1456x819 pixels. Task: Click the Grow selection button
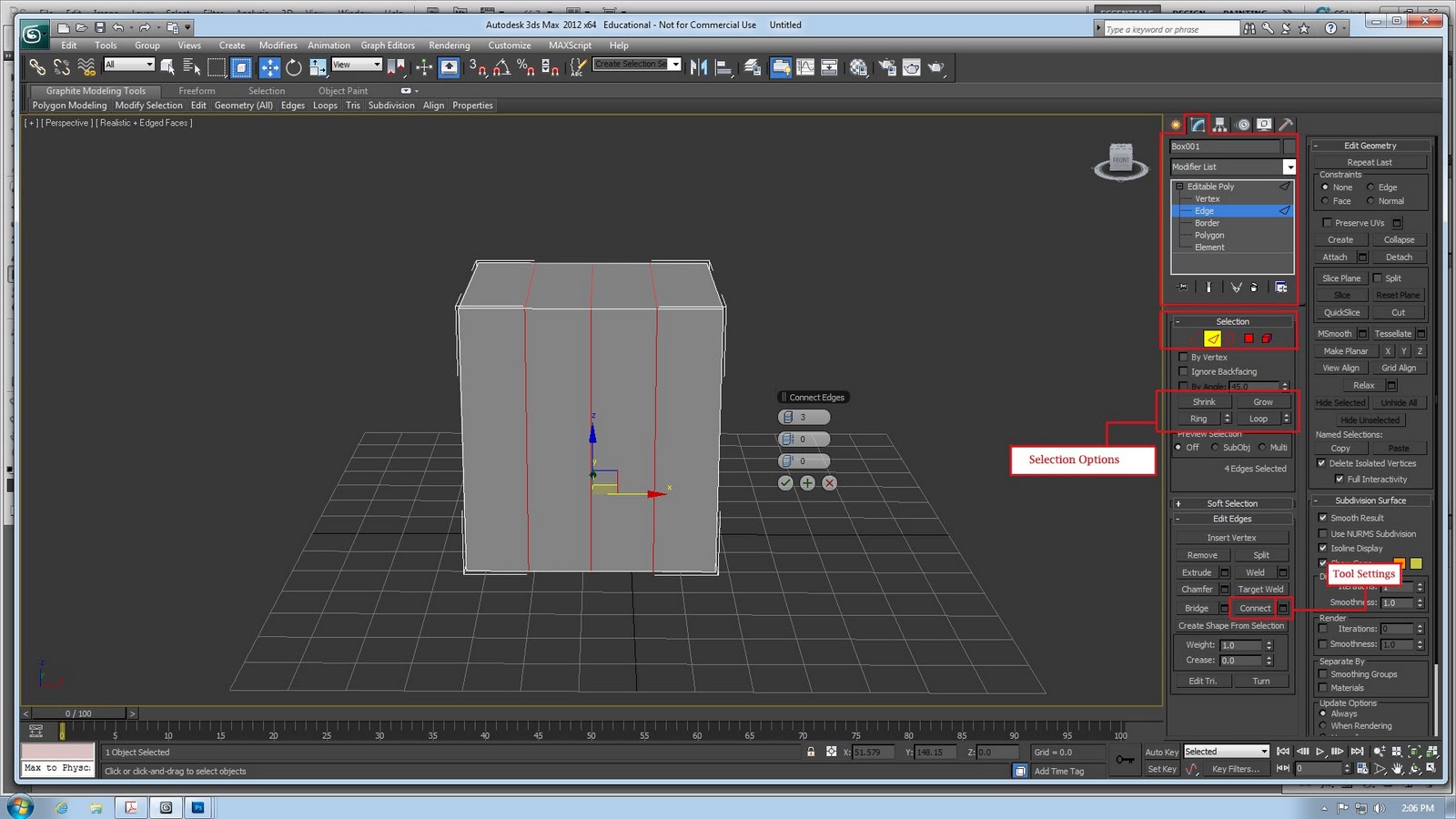[x=1263, y=402]
